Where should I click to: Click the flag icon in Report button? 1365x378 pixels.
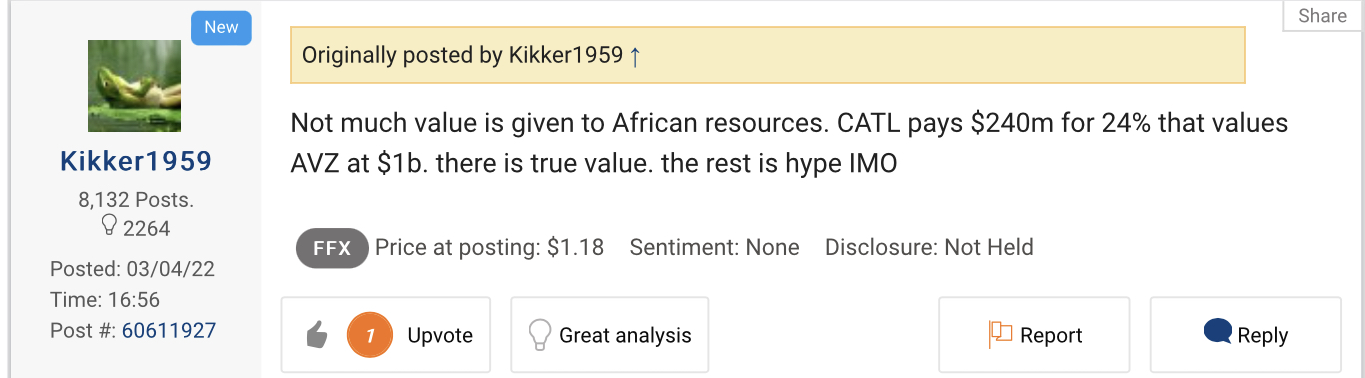(1001, 335)
